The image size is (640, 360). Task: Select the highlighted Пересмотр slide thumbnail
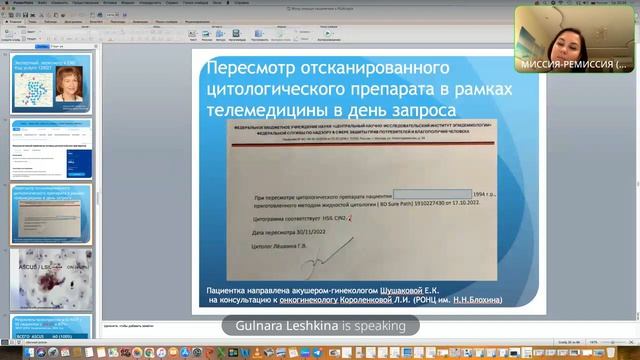[x=51, y=214]
